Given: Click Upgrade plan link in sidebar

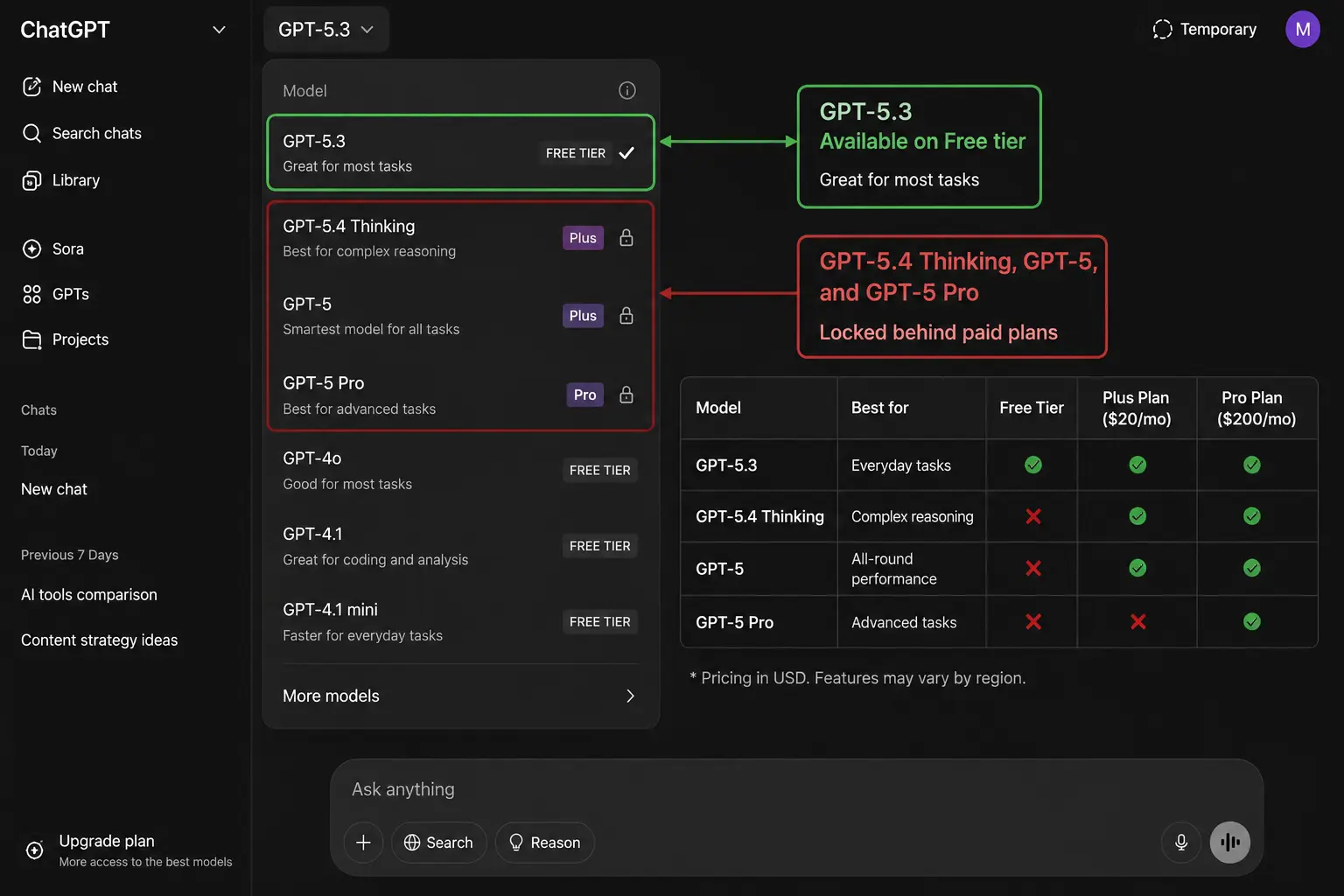Looking at the screenshot, I should 129,850.
